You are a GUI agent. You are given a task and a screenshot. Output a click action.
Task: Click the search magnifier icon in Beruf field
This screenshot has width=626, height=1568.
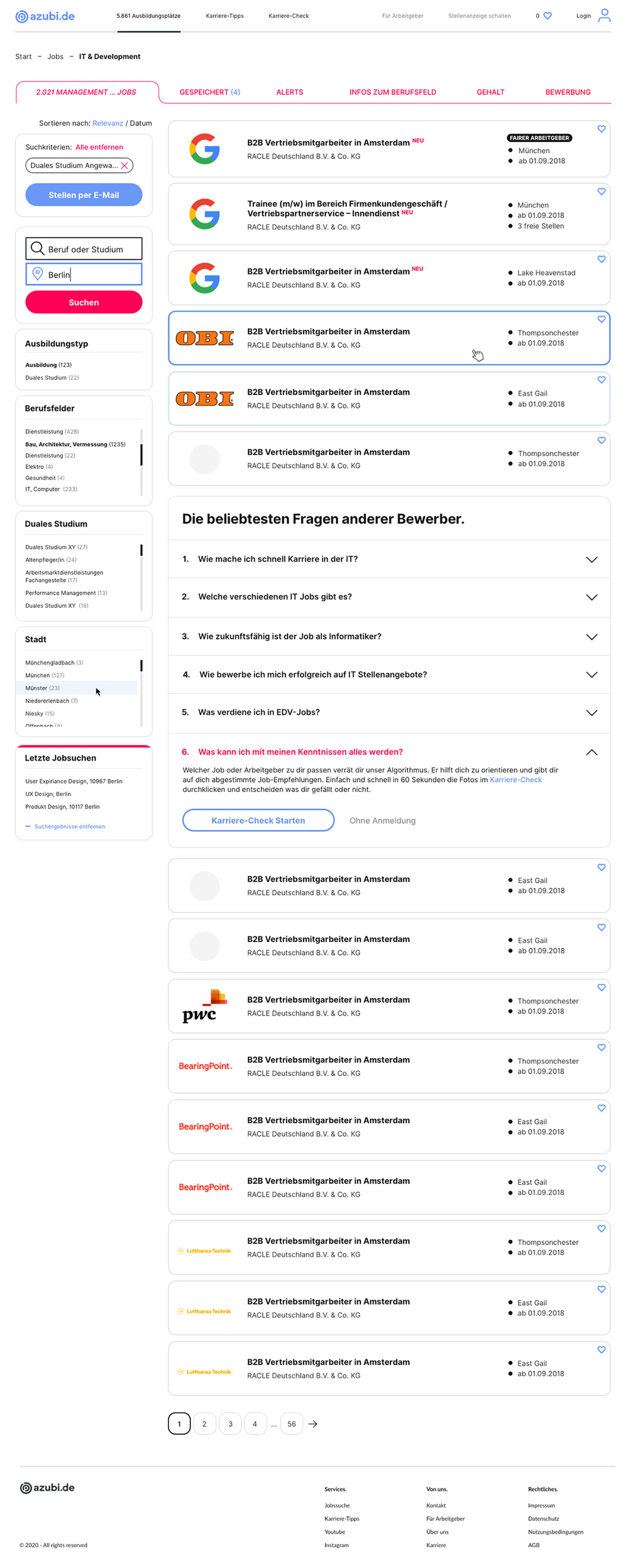[37, 248]
